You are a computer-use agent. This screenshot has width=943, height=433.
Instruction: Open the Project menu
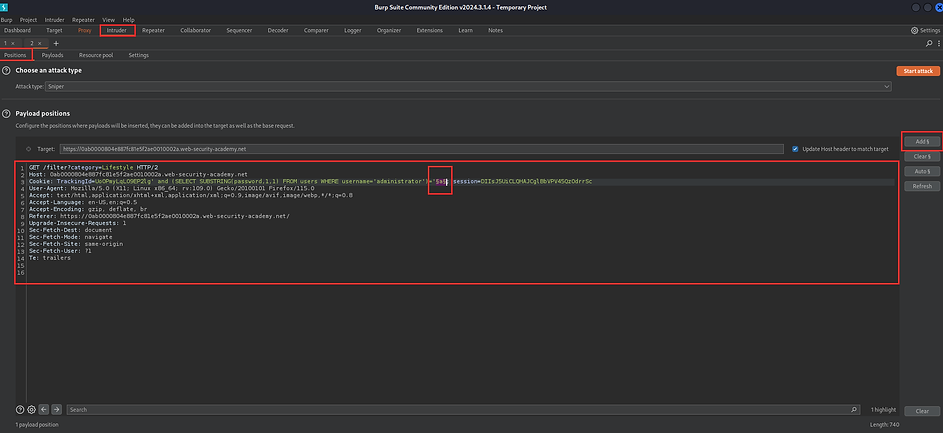28,20
